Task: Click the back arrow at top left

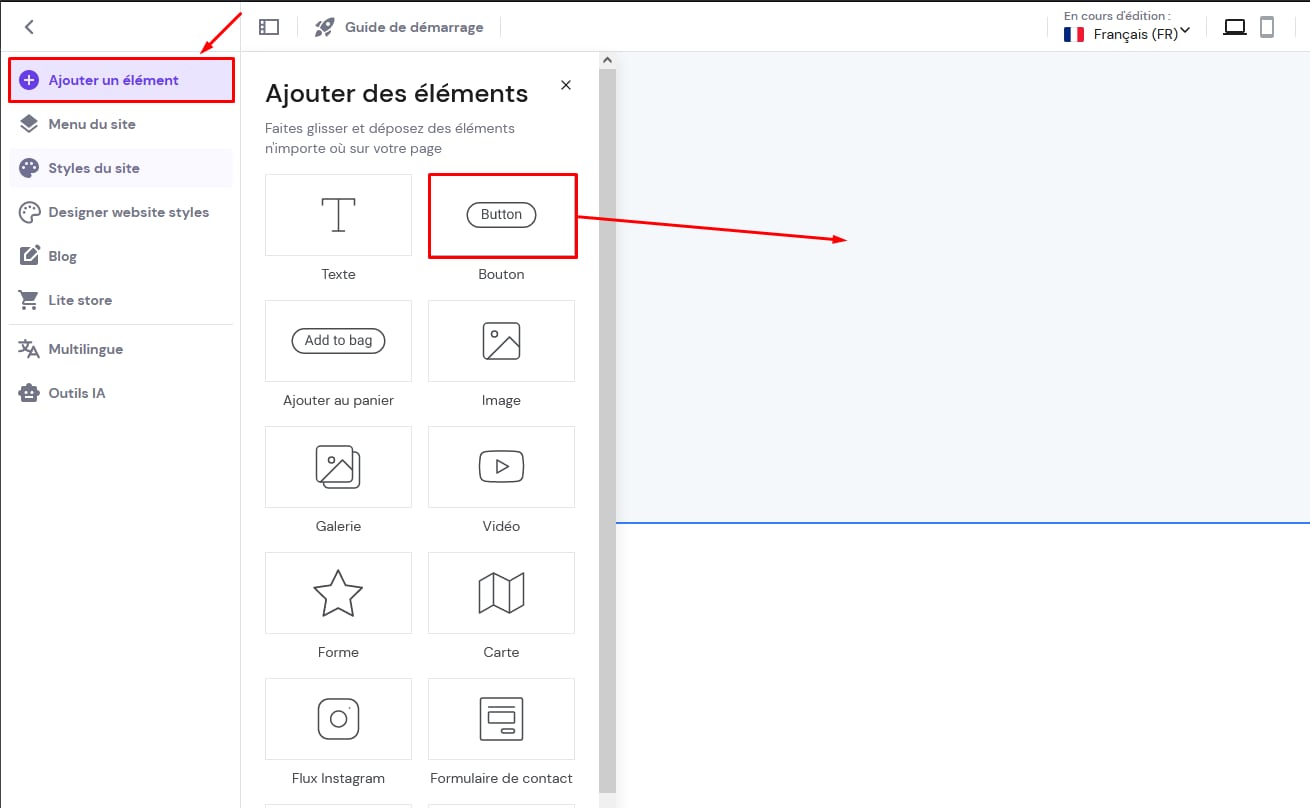Action: pos(29,27)
